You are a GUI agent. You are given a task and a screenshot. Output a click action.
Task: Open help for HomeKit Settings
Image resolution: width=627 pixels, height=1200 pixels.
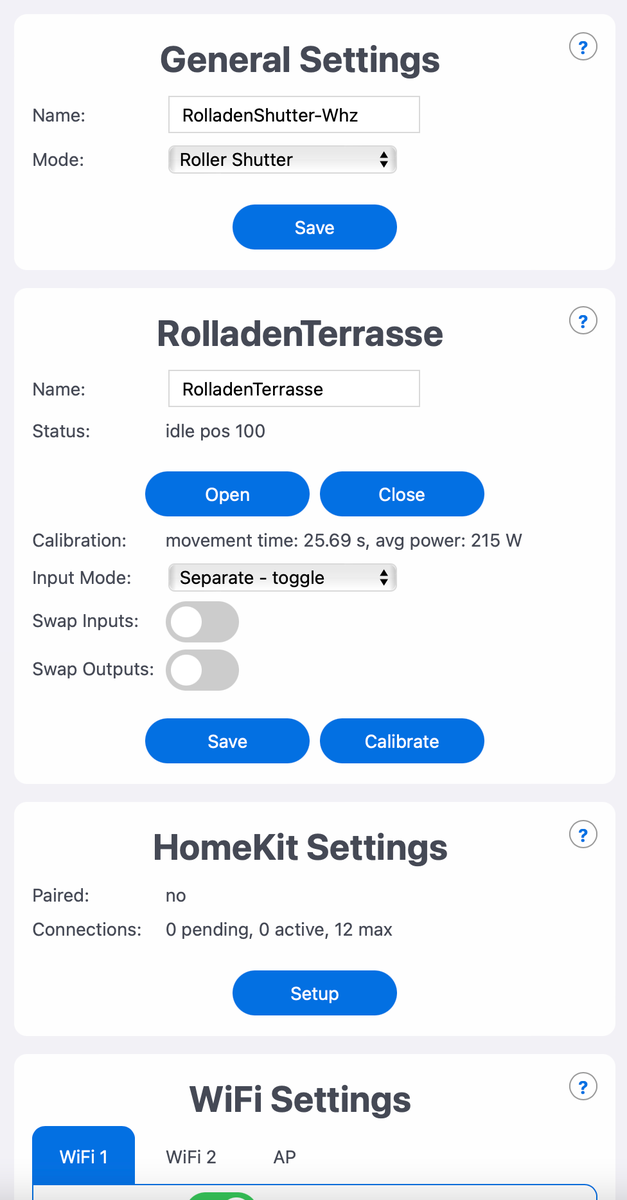click(583, 834)
